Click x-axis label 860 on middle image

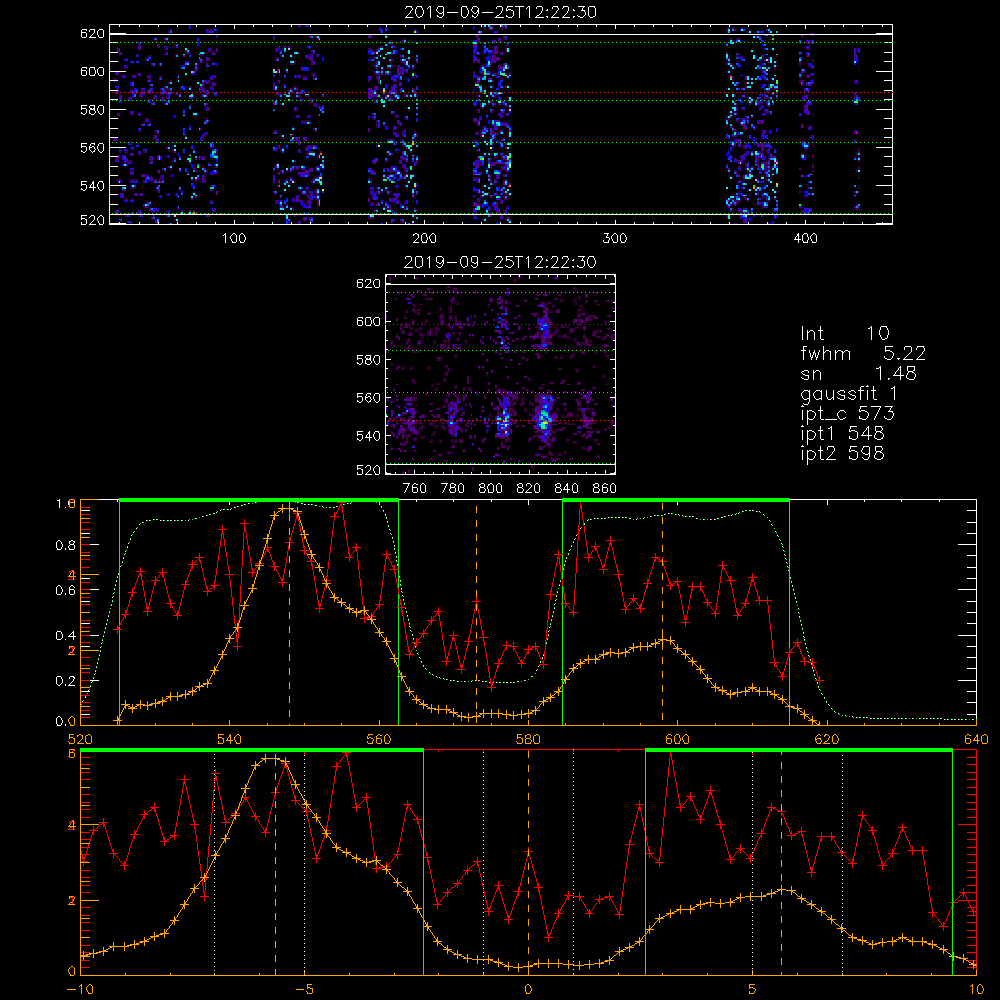(x=605, y=489)
